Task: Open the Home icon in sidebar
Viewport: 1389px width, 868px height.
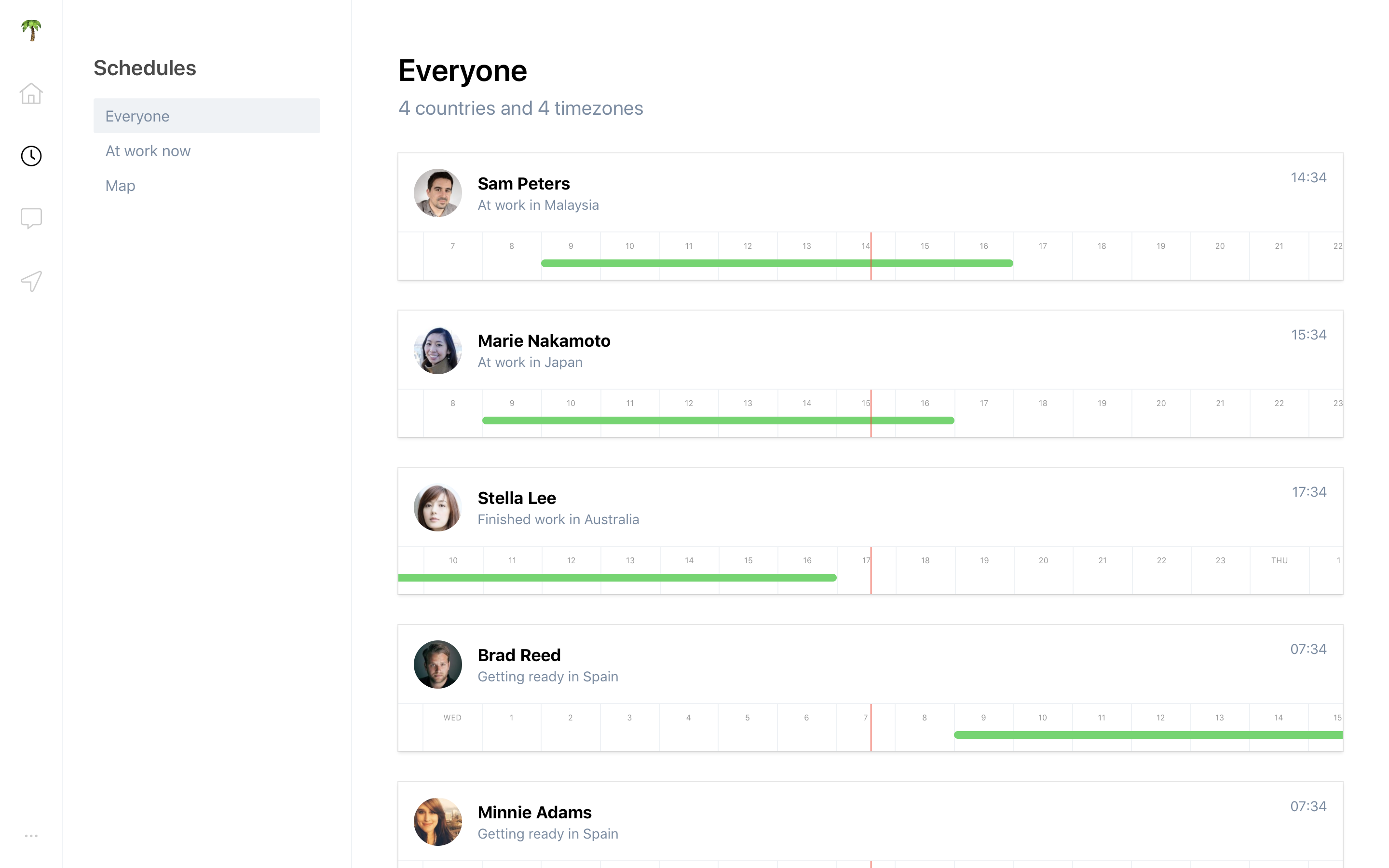Action: (31, 94)
